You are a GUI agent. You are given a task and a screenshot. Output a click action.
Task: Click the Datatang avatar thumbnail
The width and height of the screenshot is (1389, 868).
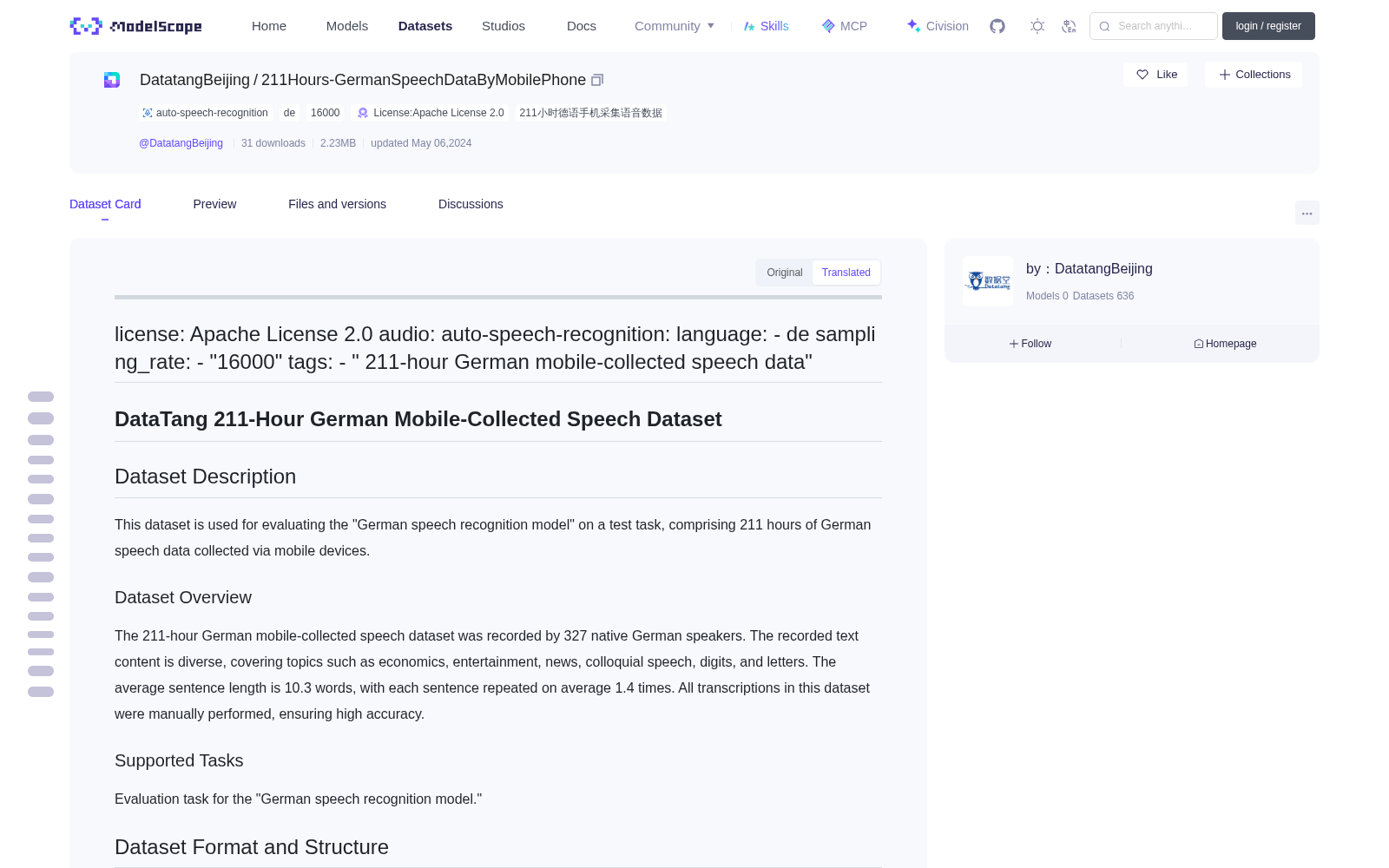pyautogui.click(x=988, y=281)
